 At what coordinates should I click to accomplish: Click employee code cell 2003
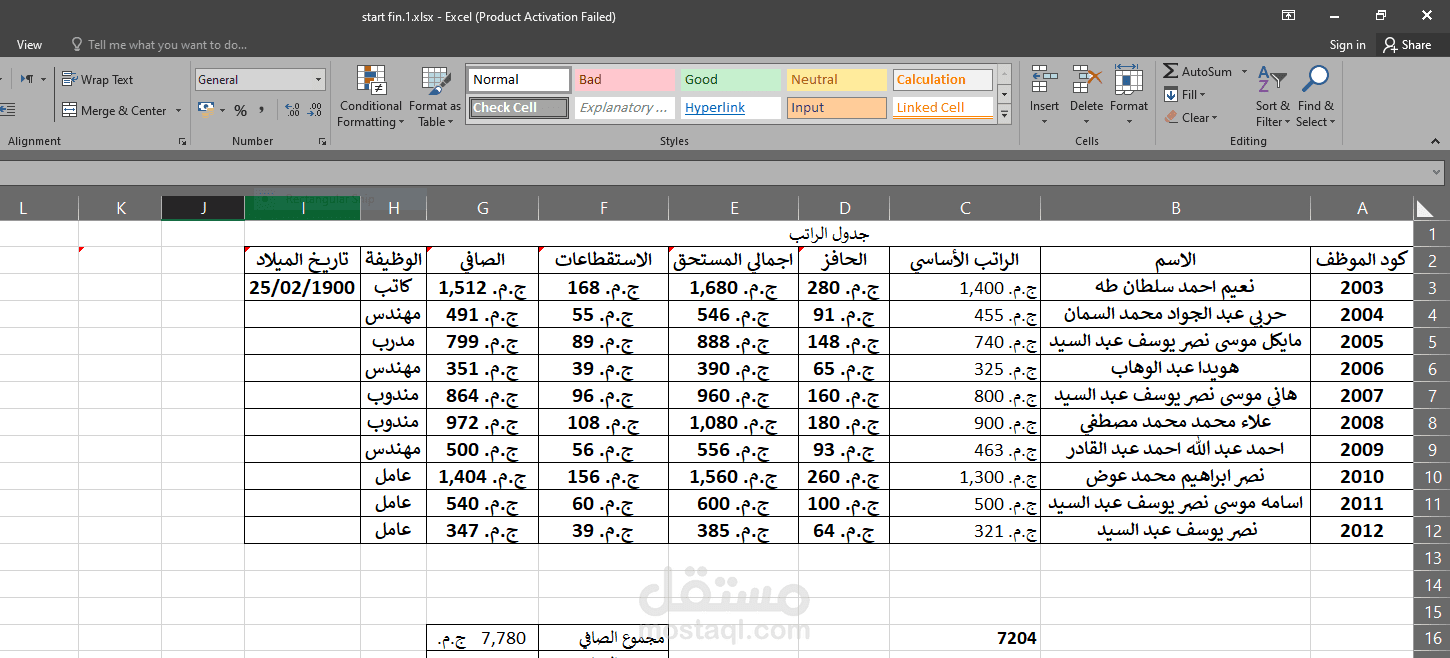point(1362,288)
